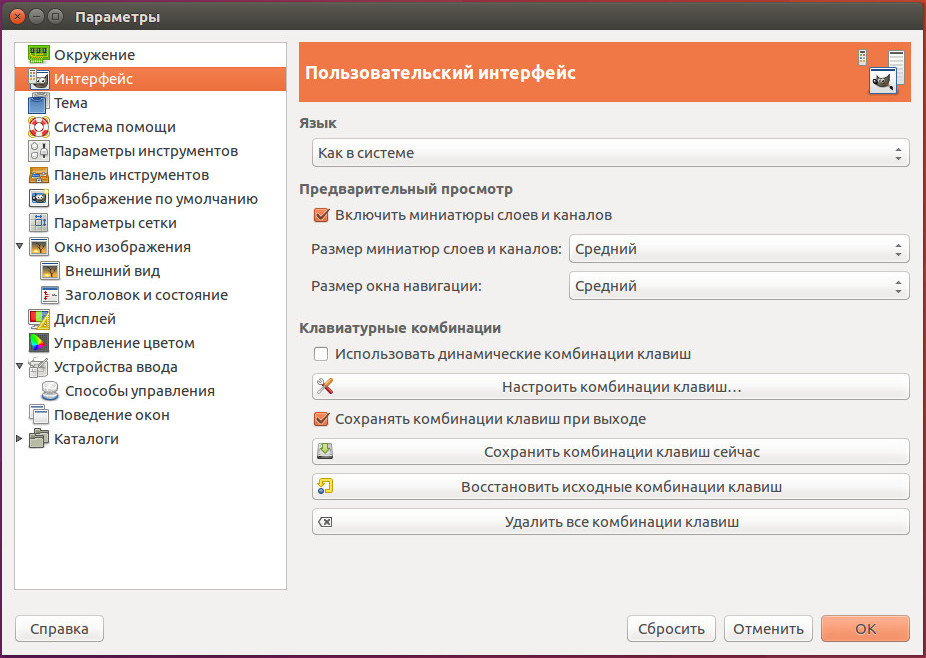926x658 pixels.
Task: Expand the Каталоги tree branch
Action: [19, 439]
